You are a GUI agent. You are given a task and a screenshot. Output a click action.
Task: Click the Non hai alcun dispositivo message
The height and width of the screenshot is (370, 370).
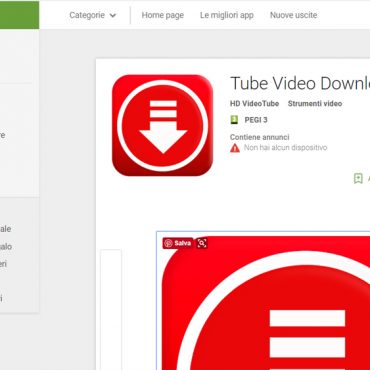pos(285,147)
